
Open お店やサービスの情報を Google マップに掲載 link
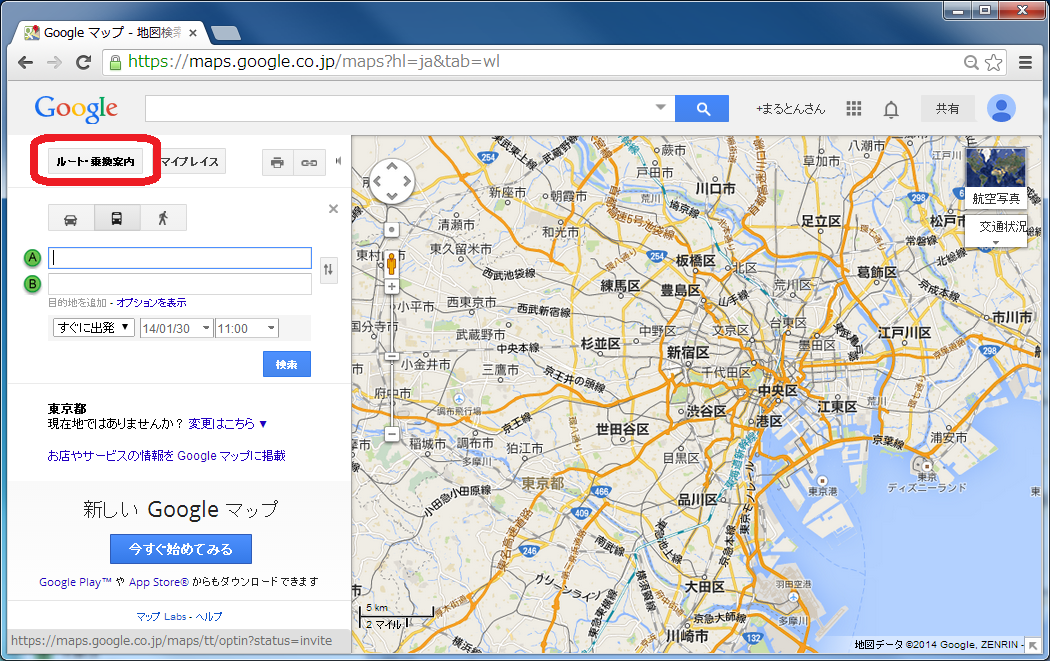coord(166,455)
